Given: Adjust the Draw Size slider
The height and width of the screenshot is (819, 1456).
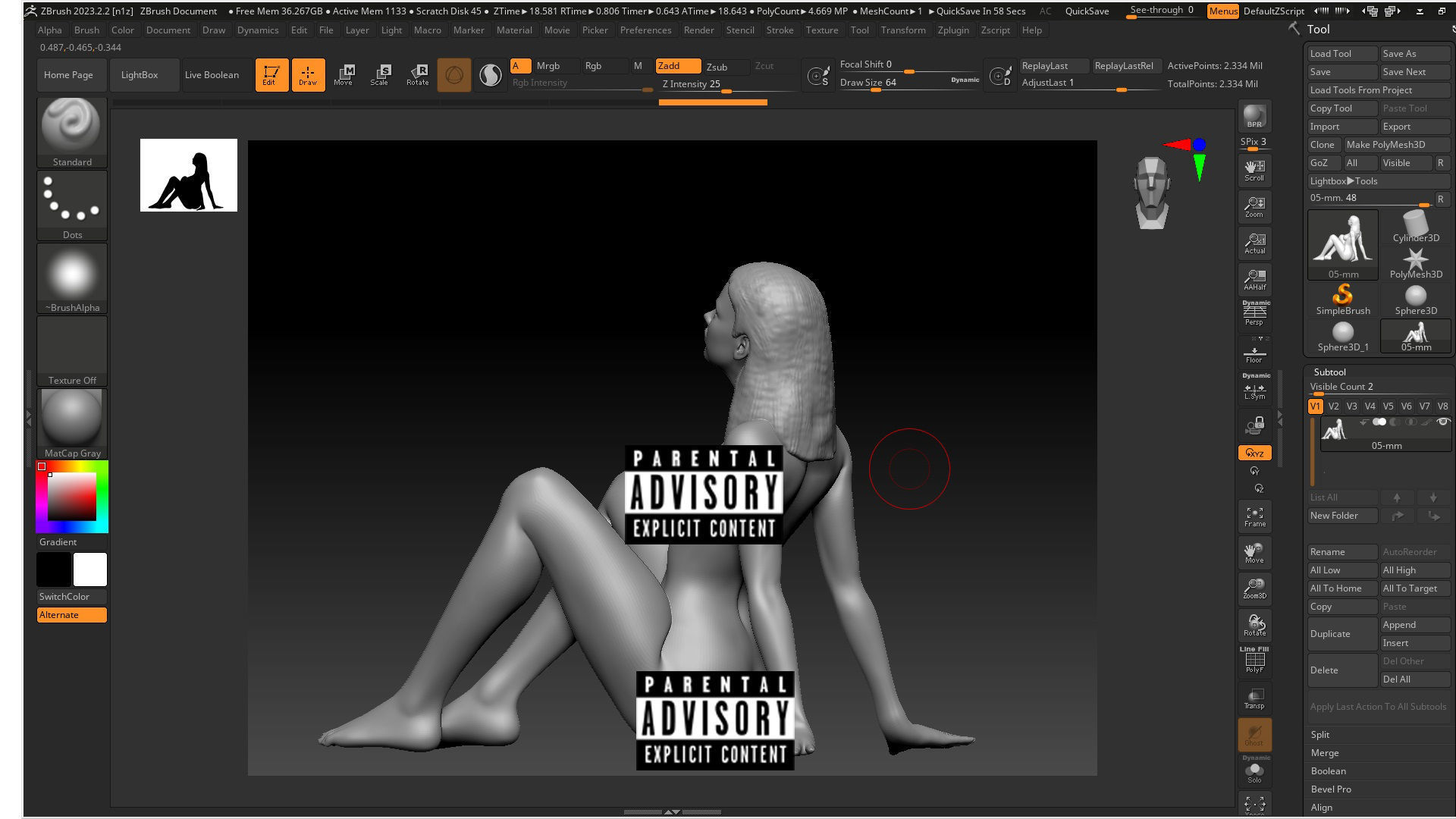Looking at the screenshot, I should [909, 83].
